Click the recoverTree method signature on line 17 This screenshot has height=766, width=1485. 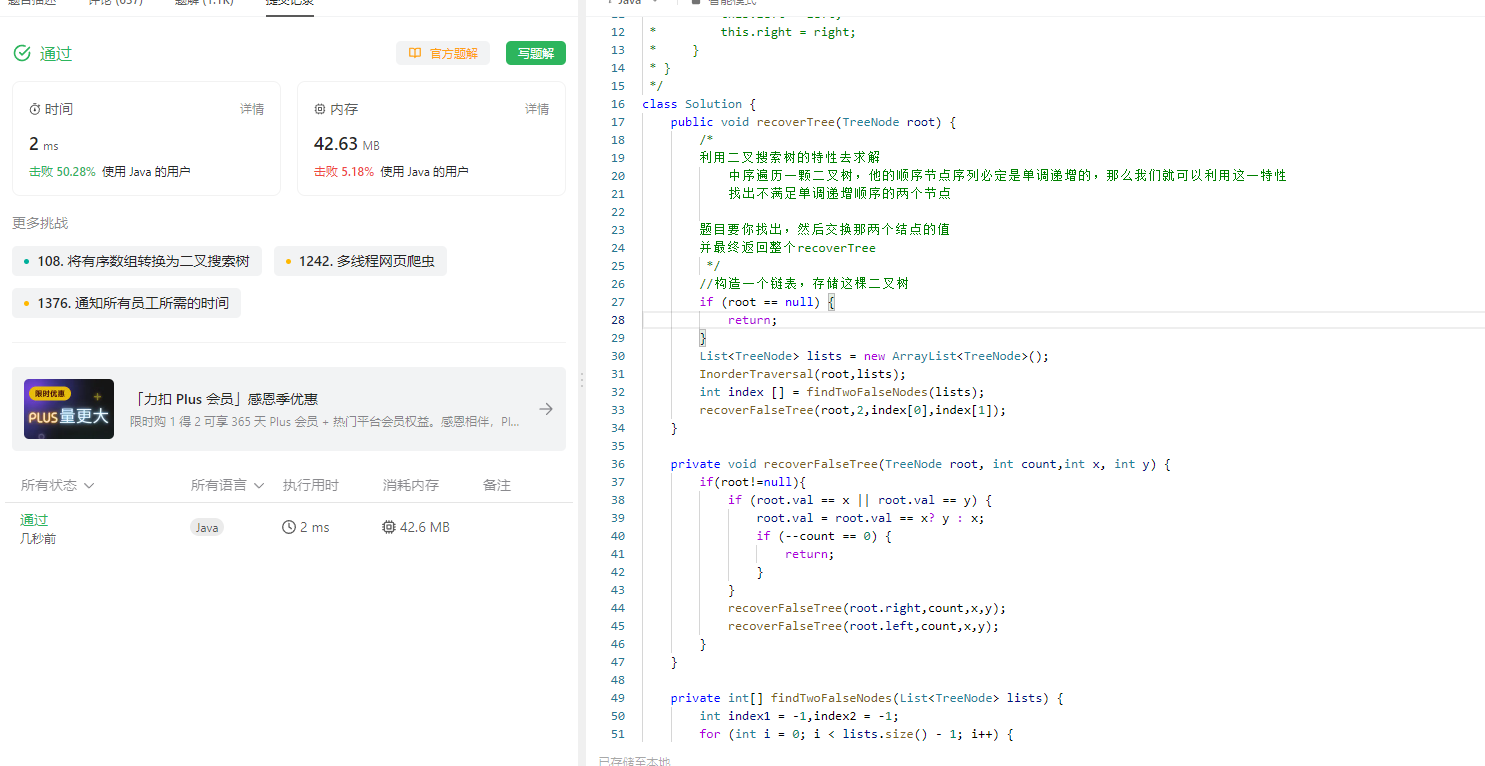pyautogui.click(x=813, y=122)
